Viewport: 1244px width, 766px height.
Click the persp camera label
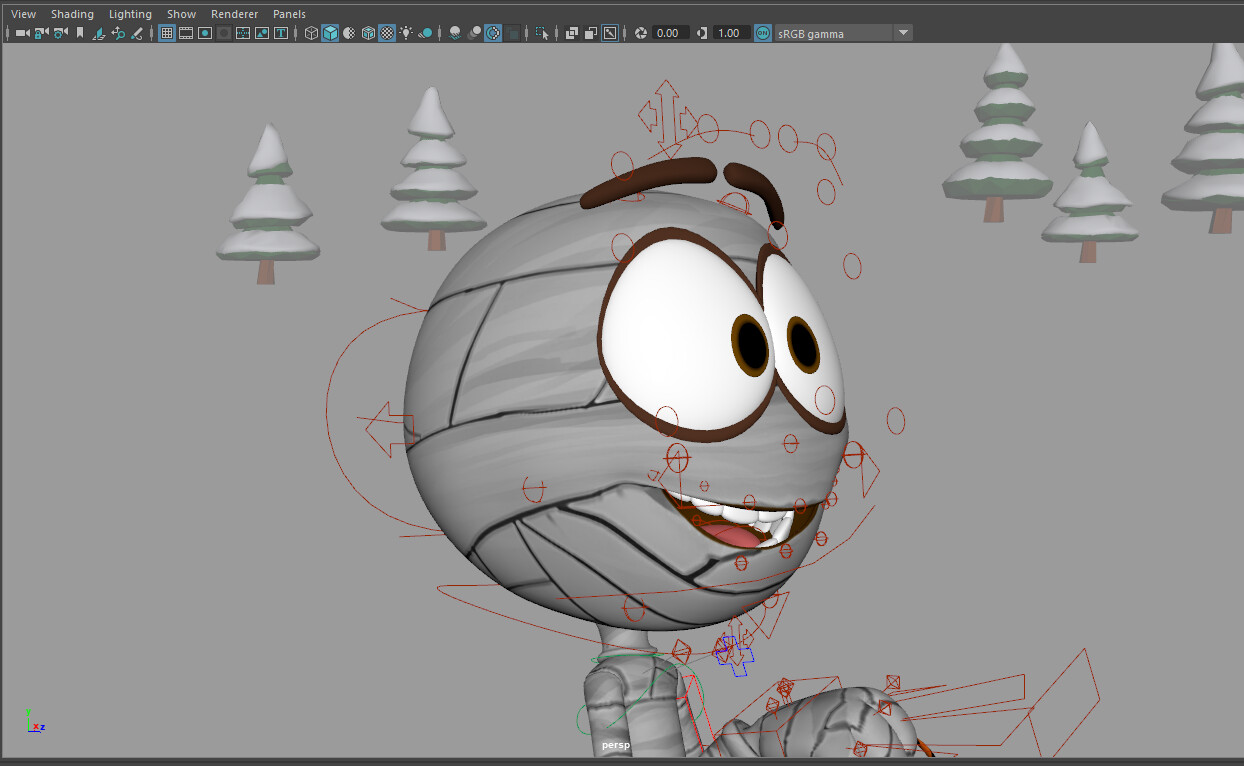click(x=616, y=744)
